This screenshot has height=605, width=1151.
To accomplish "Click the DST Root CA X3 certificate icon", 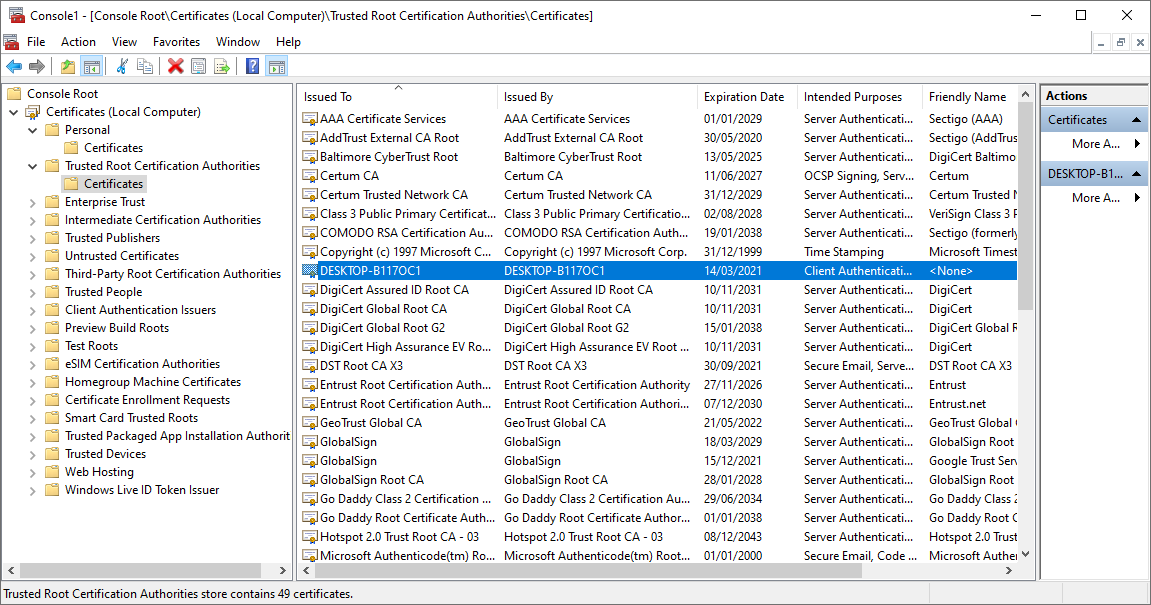I will point(310,366).
